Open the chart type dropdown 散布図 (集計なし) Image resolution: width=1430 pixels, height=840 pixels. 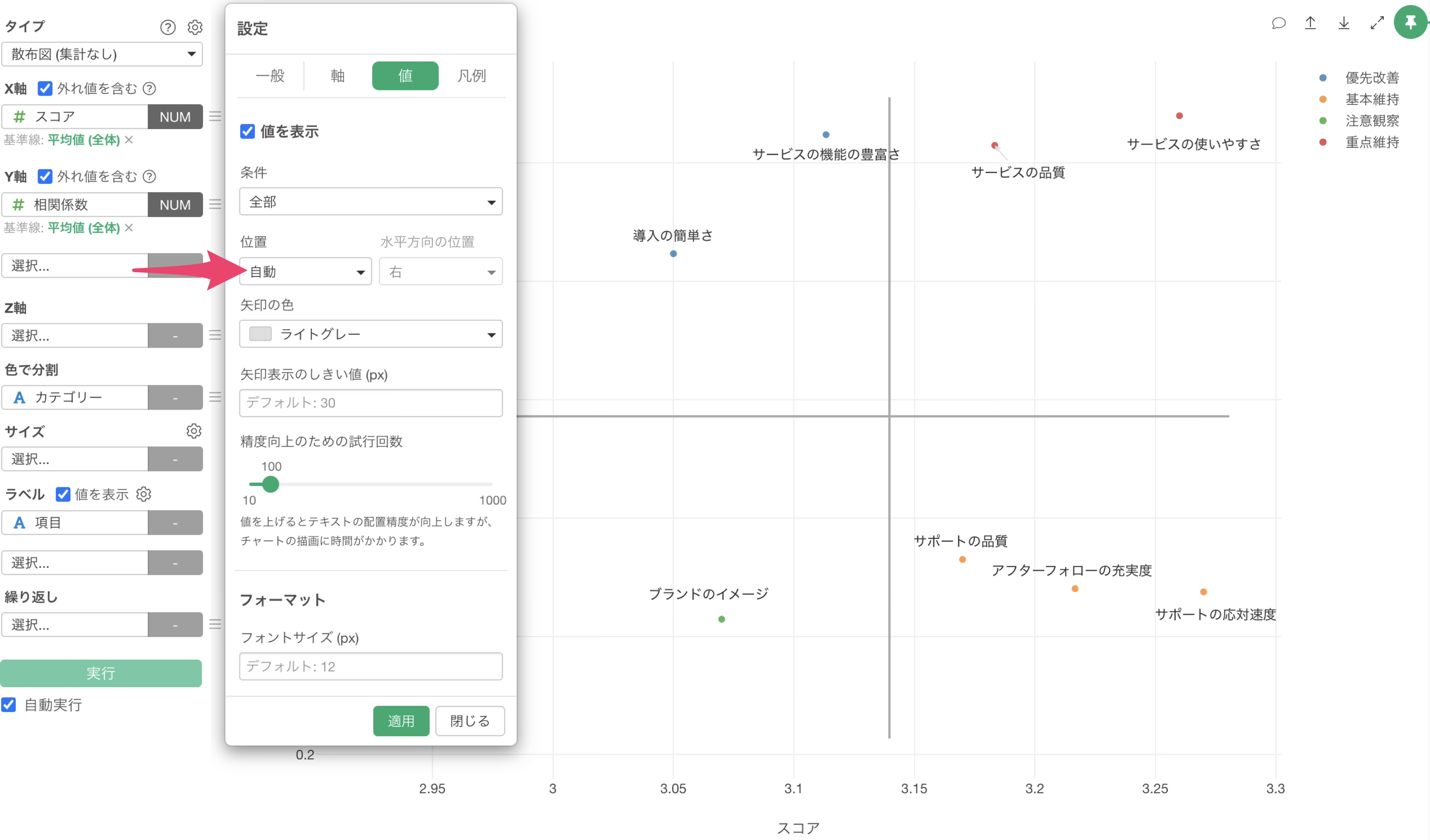tap(102, 54)
